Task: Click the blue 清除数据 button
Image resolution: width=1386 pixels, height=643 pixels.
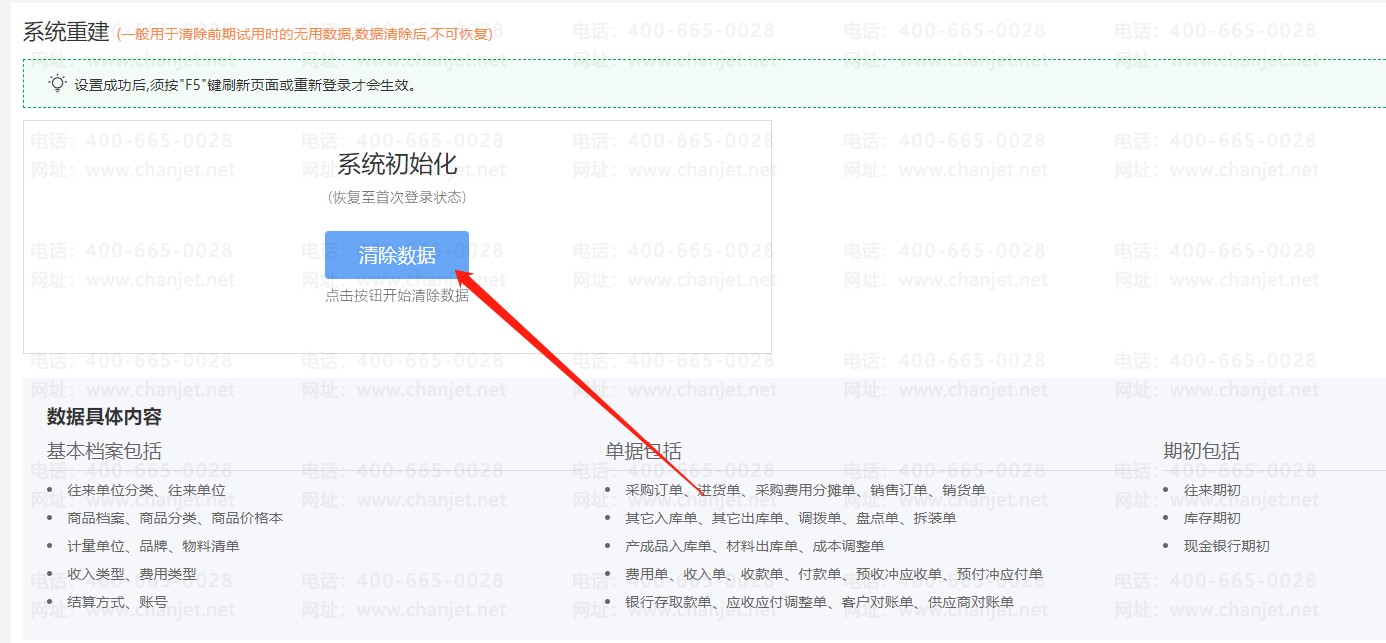Action: click(x=397, y=255)
